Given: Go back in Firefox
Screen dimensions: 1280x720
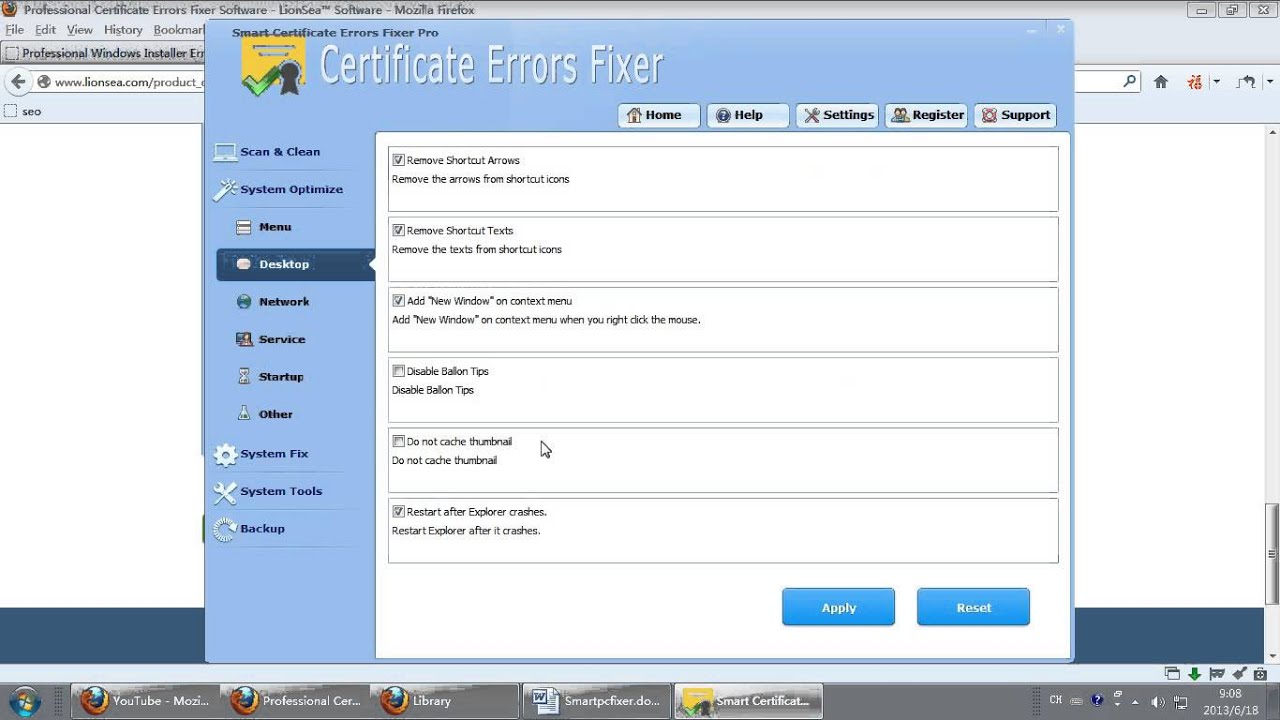Looking at the screenshot, I should coord(18,82).
